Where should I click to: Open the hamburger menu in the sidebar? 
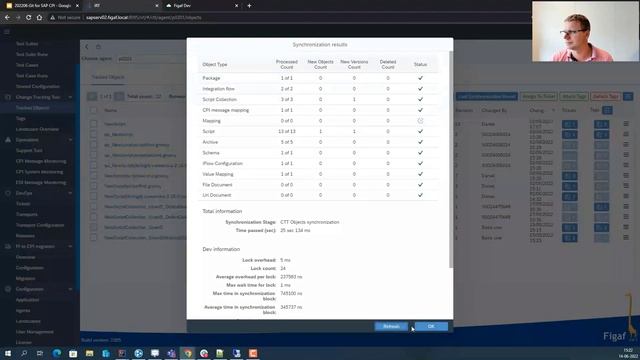7,32
